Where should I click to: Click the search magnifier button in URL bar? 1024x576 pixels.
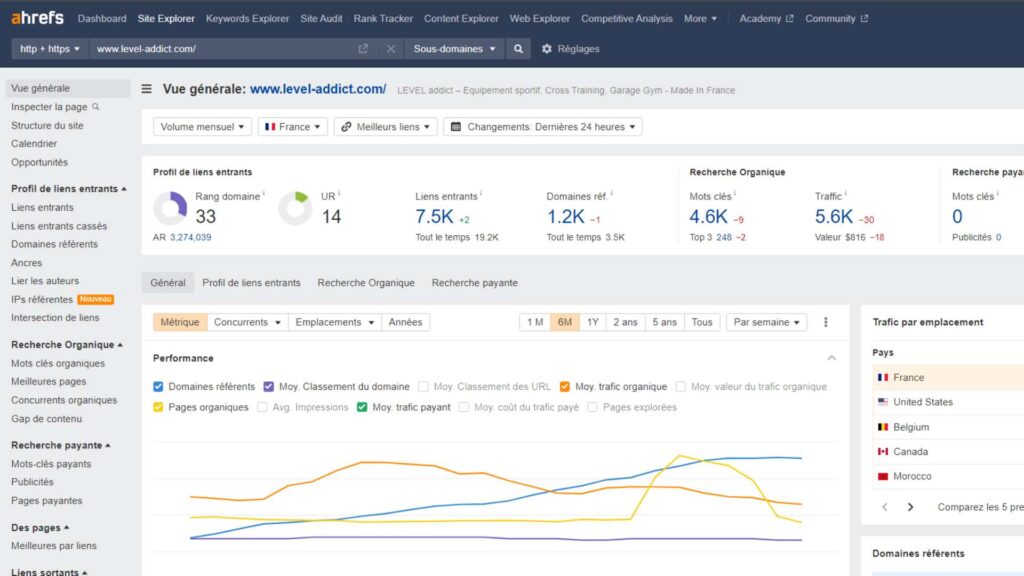[518, 49]
